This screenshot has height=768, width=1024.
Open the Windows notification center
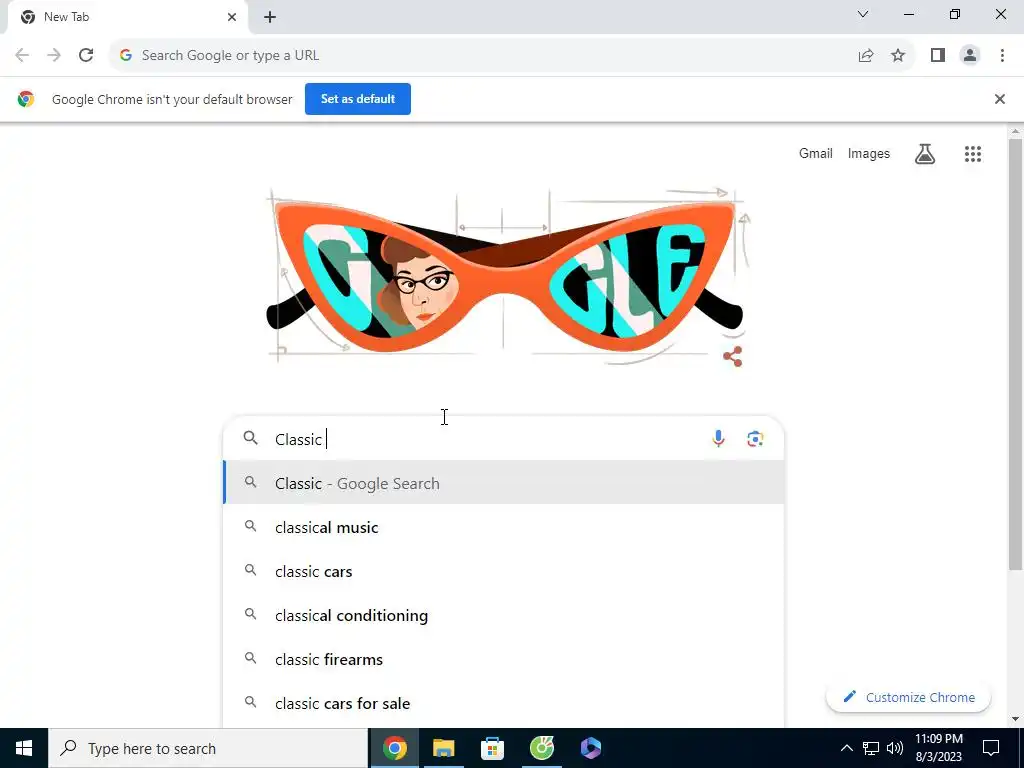[991, 748]
